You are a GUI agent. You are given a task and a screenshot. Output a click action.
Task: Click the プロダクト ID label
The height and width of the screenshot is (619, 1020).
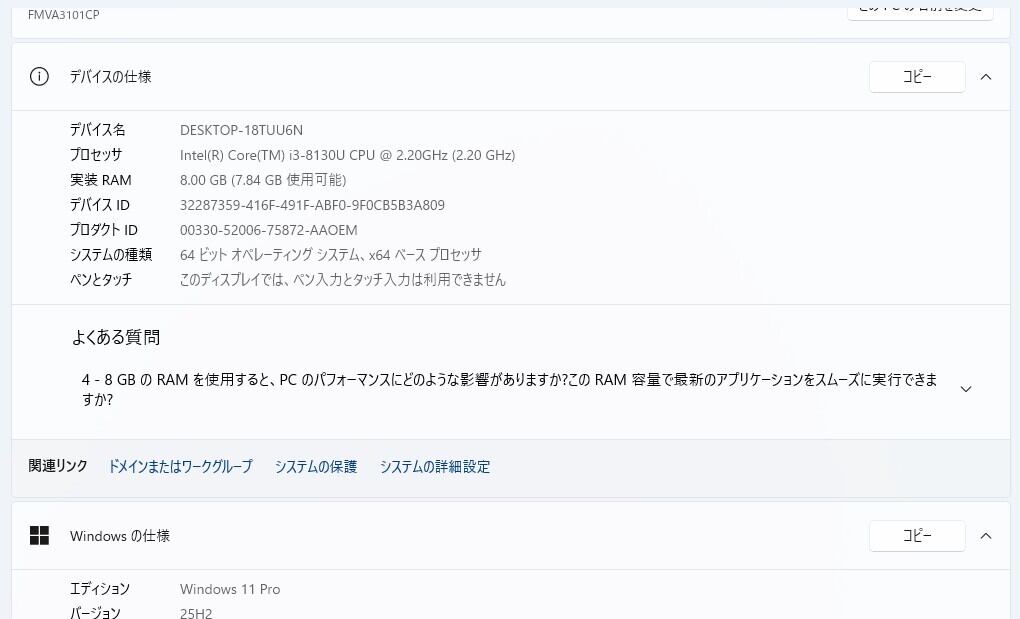104,230
